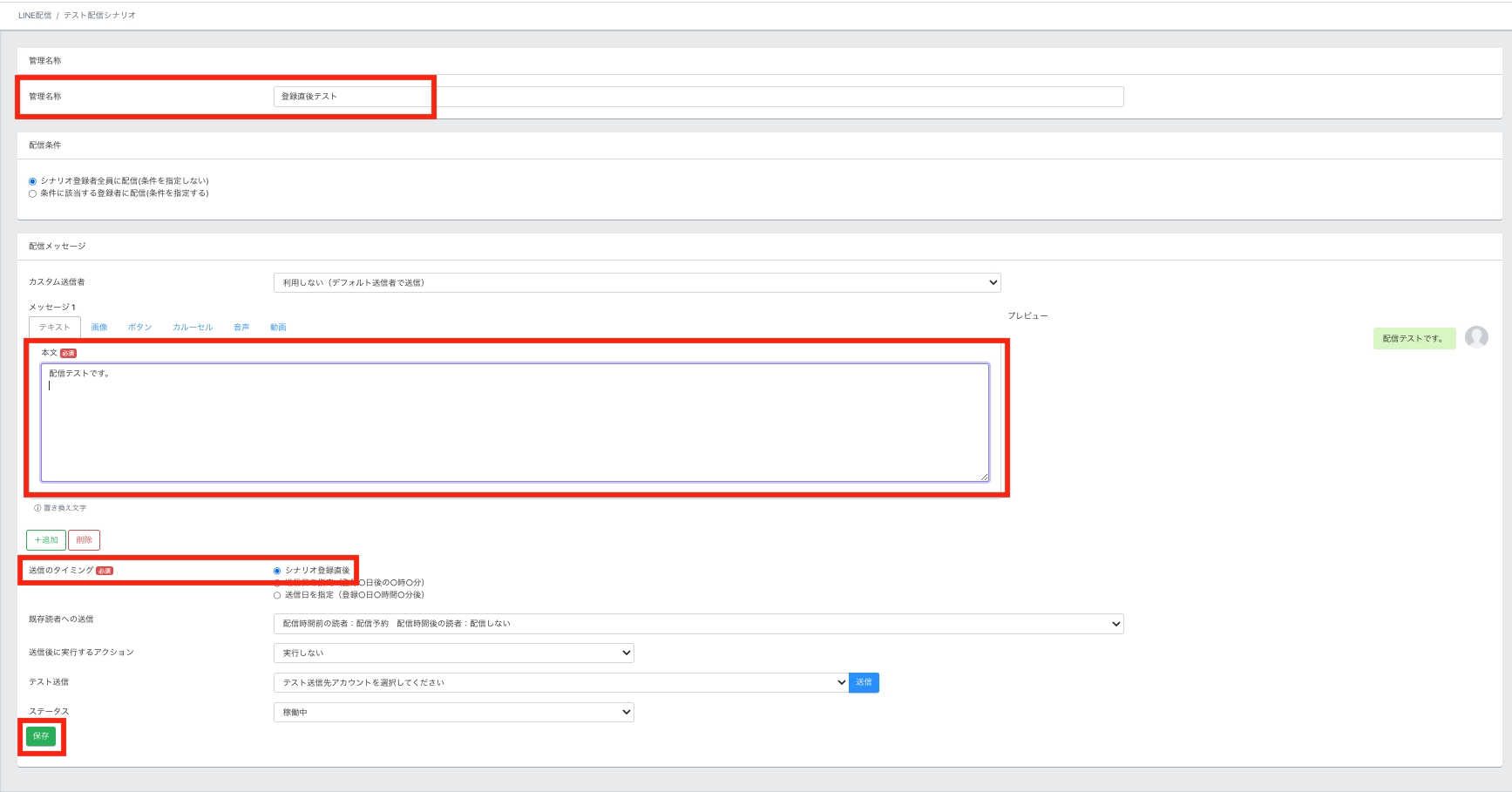
Task: Click the user avatar in the preview
Action: [x=1476, y=337]
